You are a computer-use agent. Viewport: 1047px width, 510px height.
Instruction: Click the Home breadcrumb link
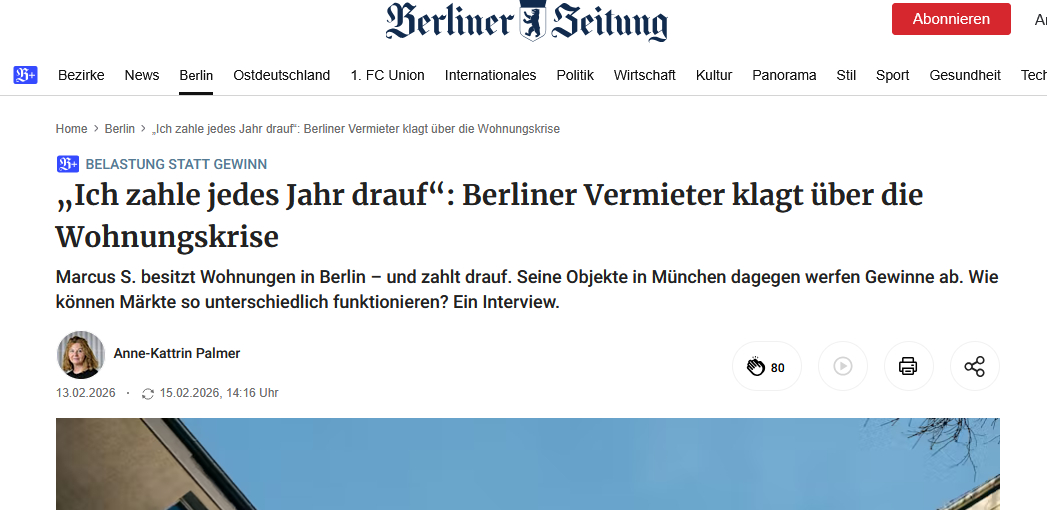click(x=72, y=129)
